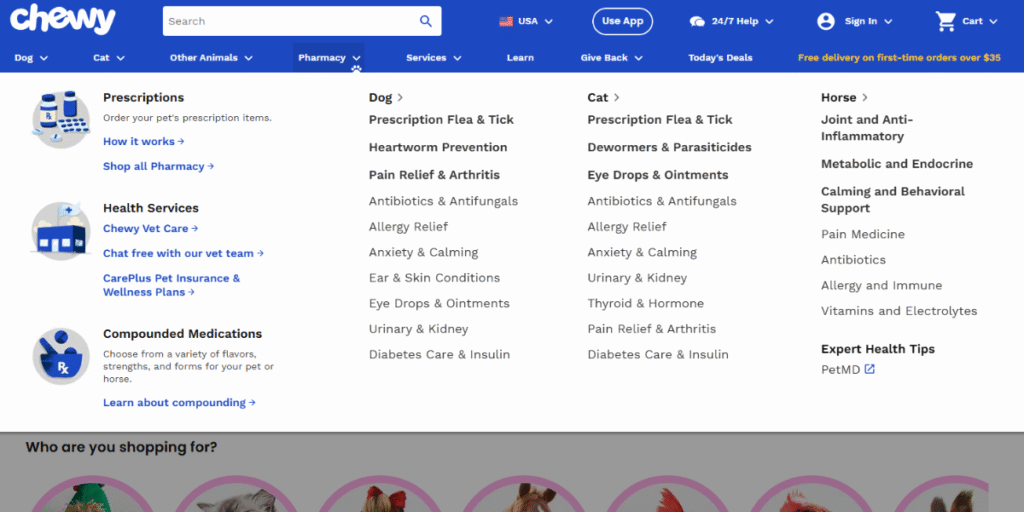Screen dimensions: 1024x512
Task: Open Today's Deals from navigation
Action: pos(720,58)
